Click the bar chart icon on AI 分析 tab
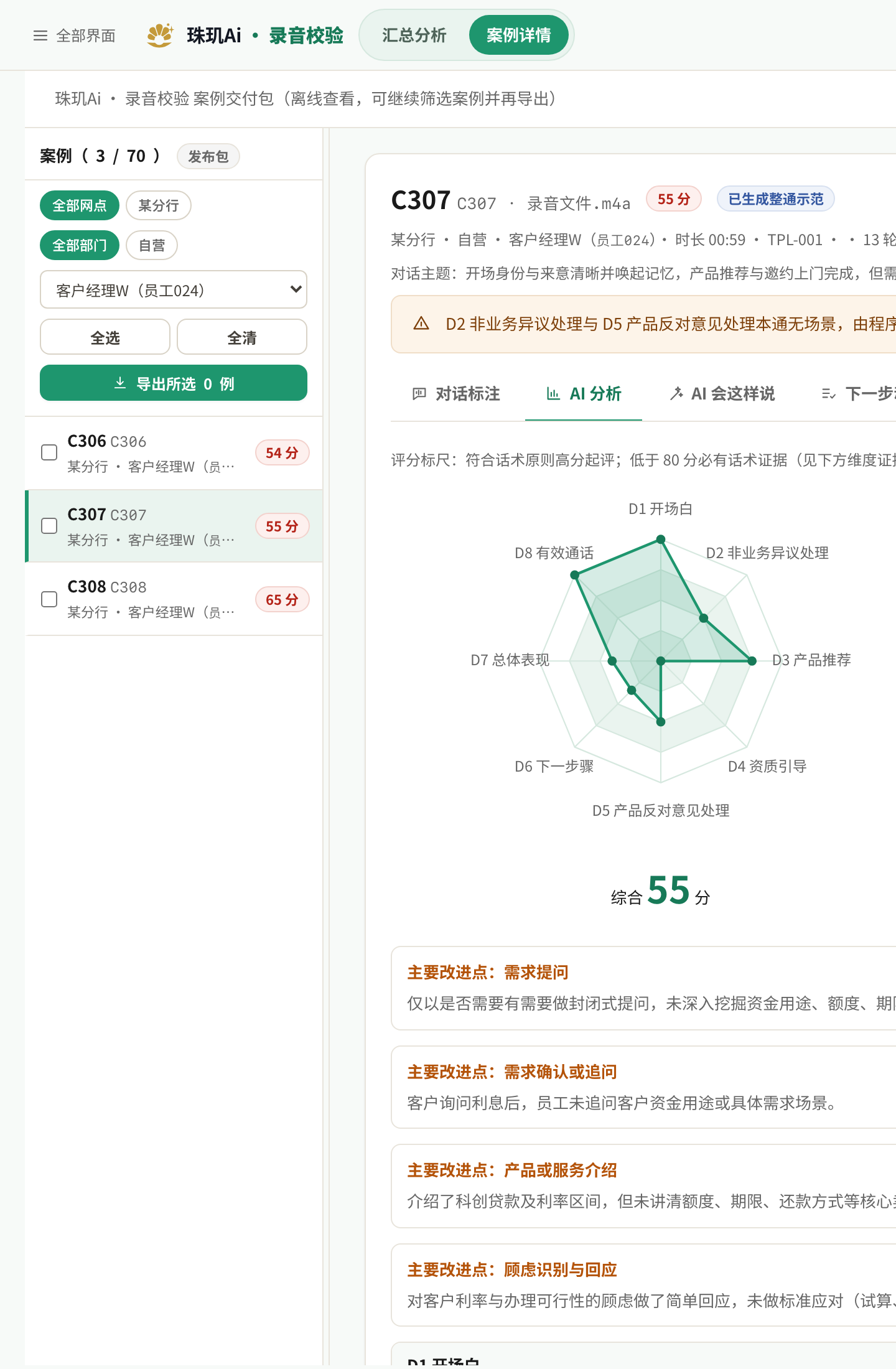Viewport: 896px width, 1369px height. (553, 393)
